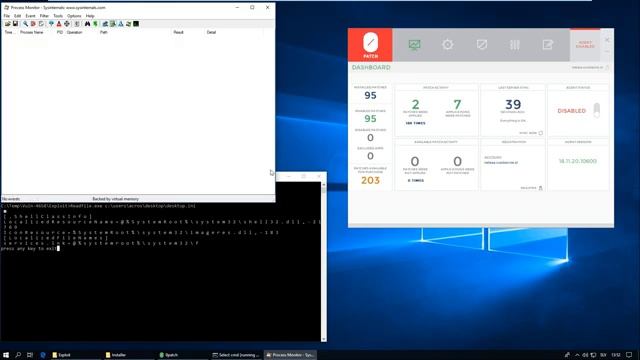Show hidden system tray icons

tap(577, 355)
